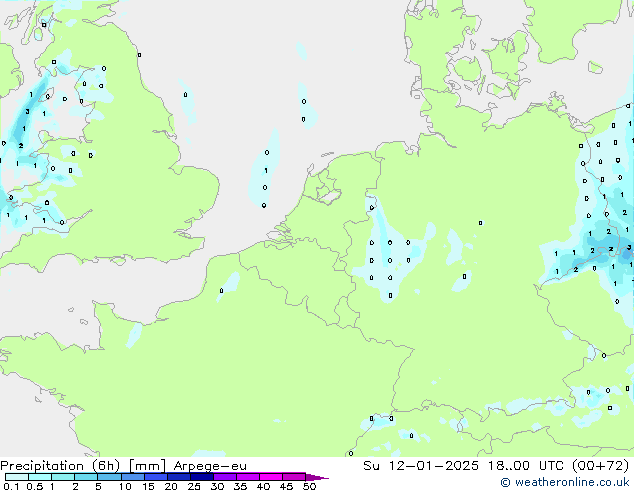The height and width of the screenshot is (490, 634).
Task: Click the "30" legend scale label
Action: coord(217,486)
